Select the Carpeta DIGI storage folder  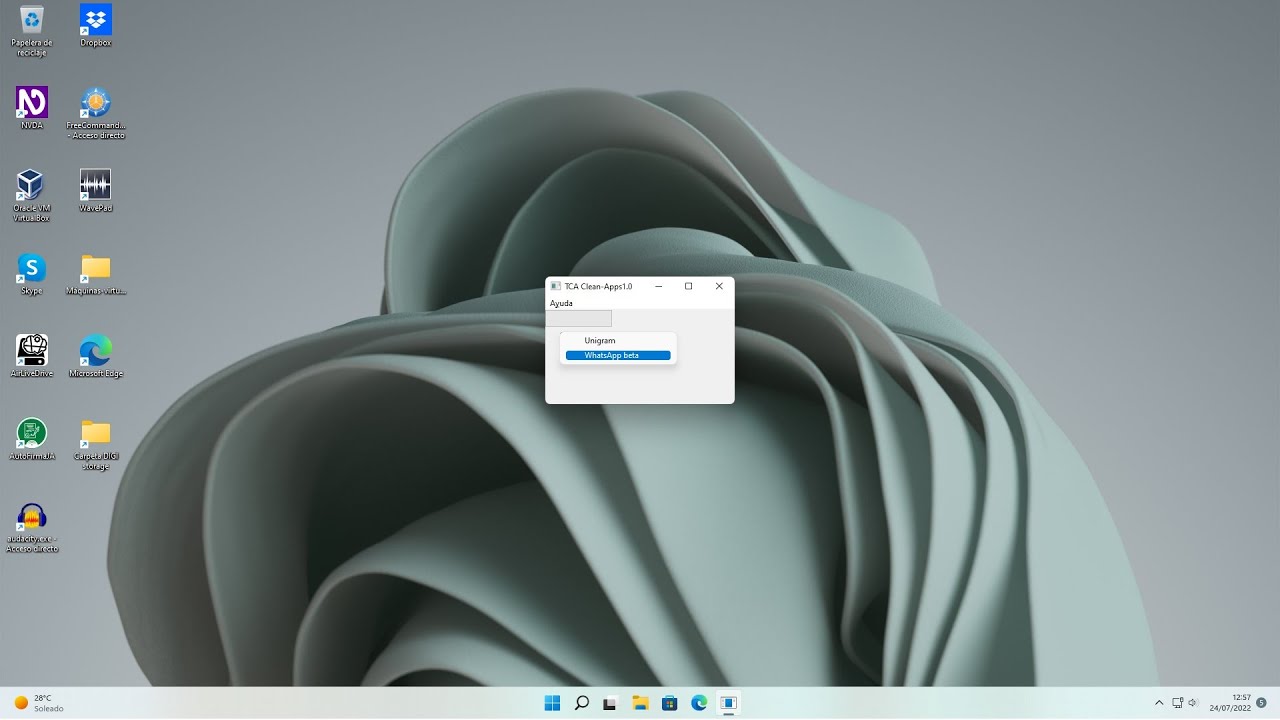pos(95,444)
